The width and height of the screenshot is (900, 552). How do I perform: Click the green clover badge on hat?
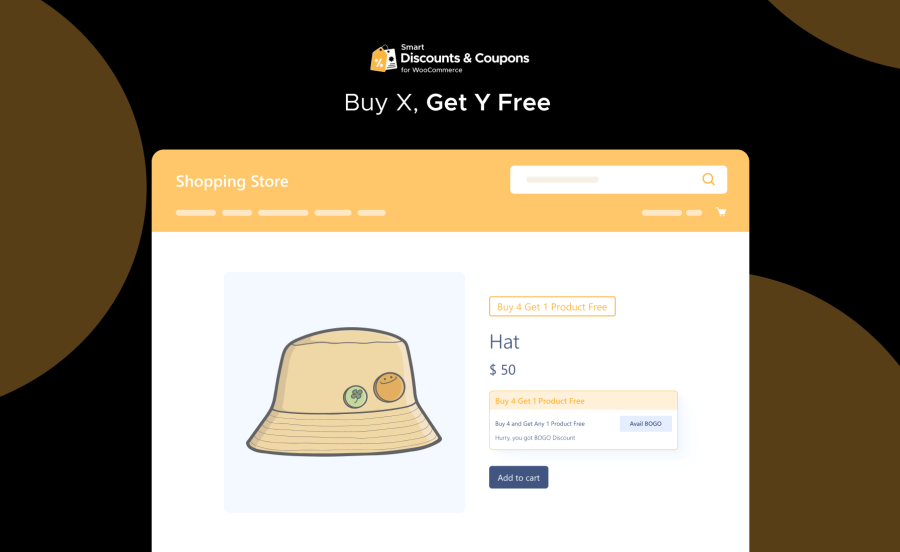[355, 396]
